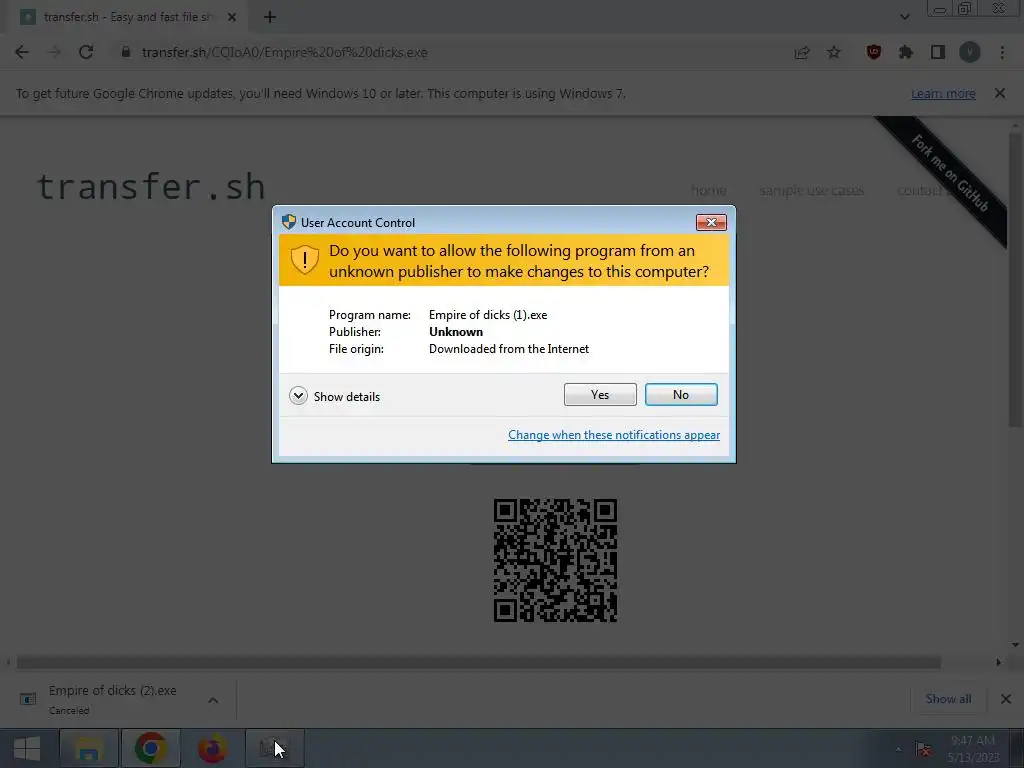The image size is (1024, 768).
Task: Click No in User Account Control dialog
Action: tap(681, 394)
